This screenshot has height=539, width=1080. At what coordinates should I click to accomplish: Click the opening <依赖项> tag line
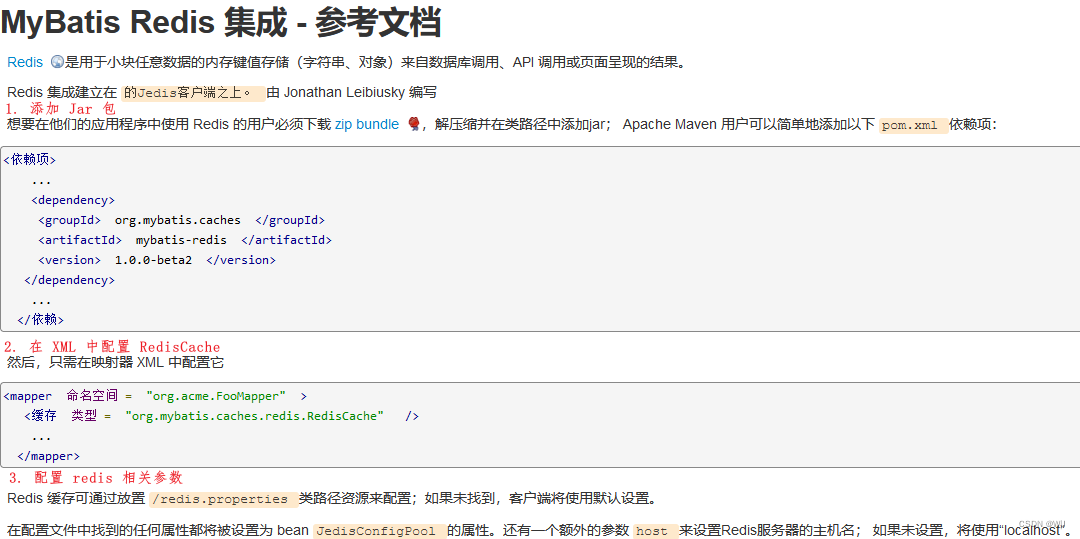30,160
